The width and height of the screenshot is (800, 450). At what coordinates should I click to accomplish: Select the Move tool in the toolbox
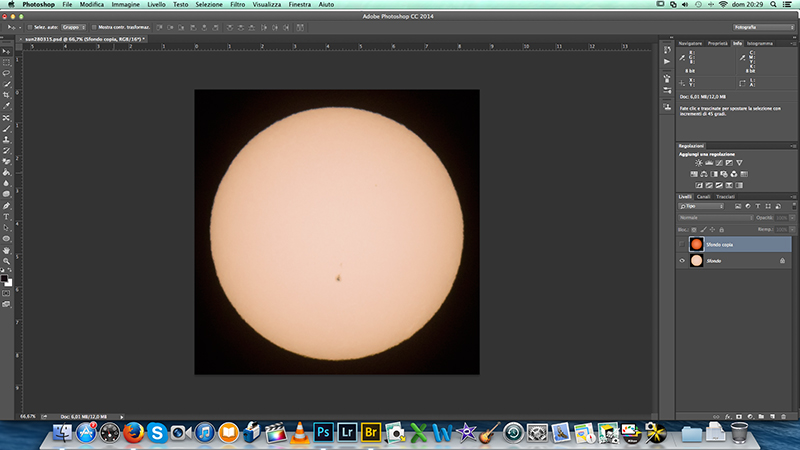point(6,51)
